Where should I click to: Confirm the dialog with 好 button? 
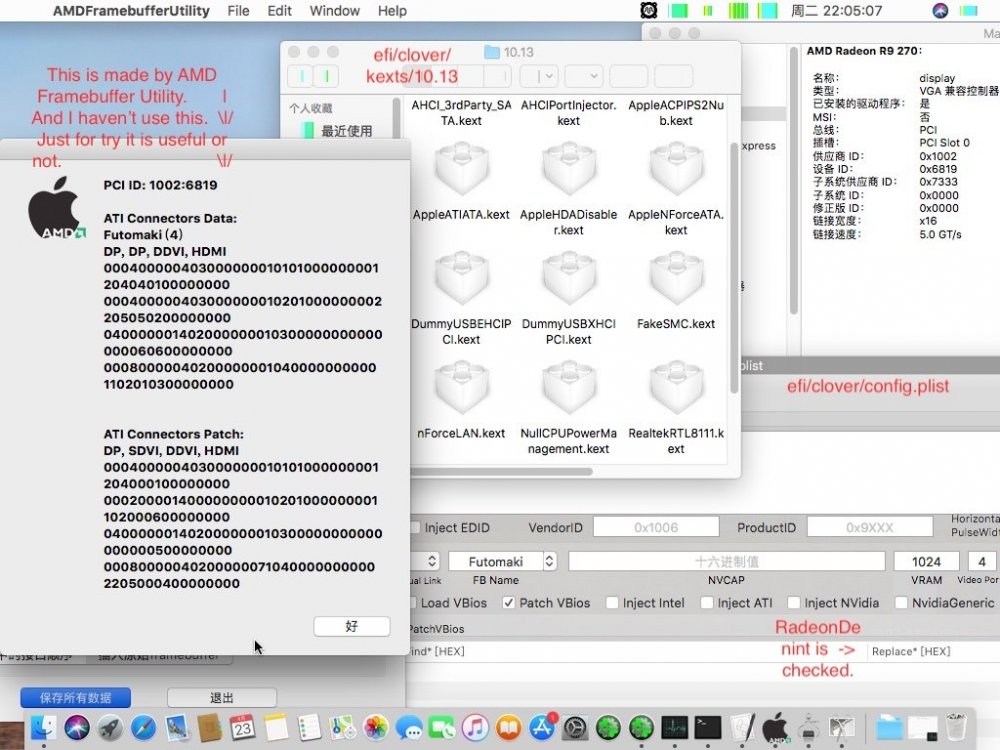pyautogui.click(x=351, y=626)
